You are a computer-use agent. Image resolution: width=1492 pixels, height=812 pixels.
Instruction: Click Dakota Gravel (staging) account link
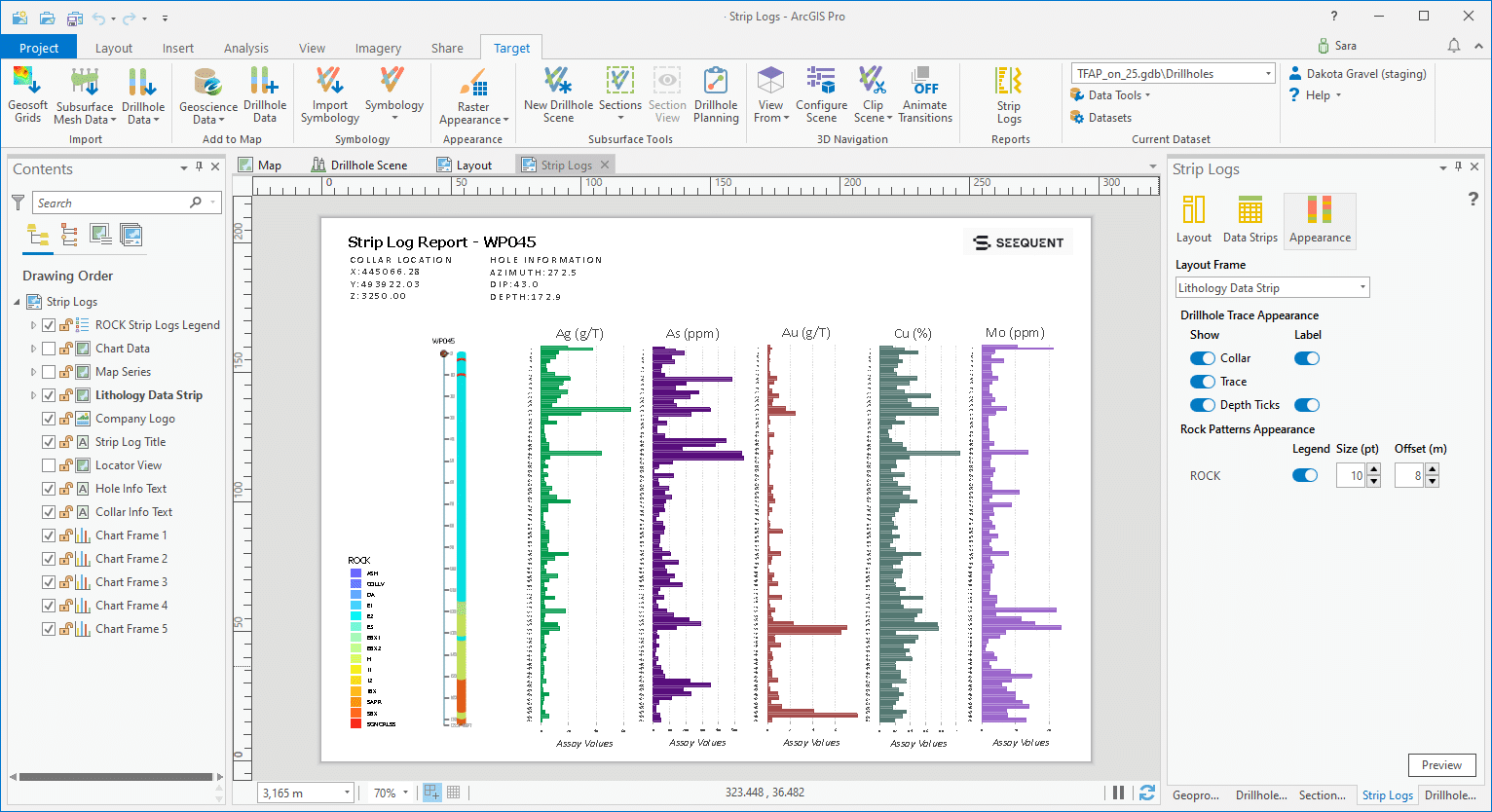pos(1358,74)
